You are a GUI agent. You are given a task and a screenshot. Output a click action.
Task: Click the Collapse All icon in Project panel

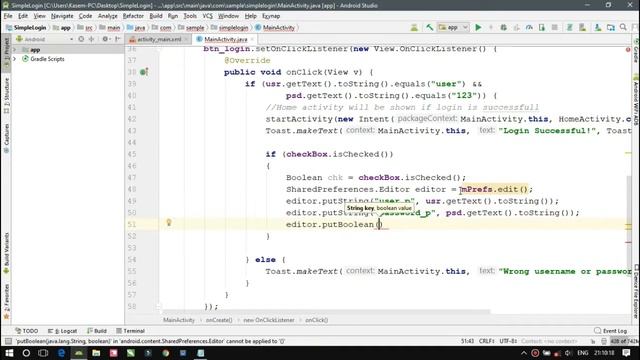[91, 39]
